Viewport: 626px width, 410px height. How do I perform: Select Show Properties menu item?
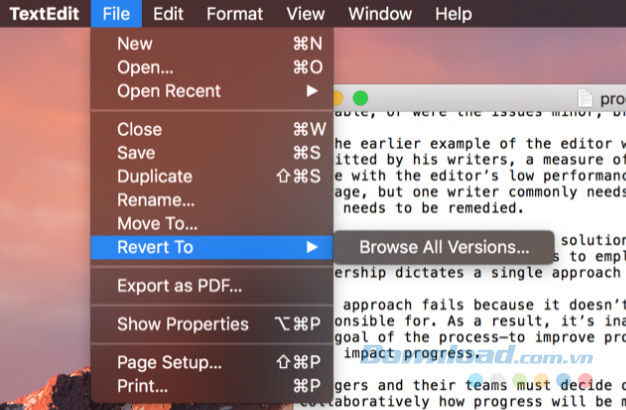(x=212, y=324)
